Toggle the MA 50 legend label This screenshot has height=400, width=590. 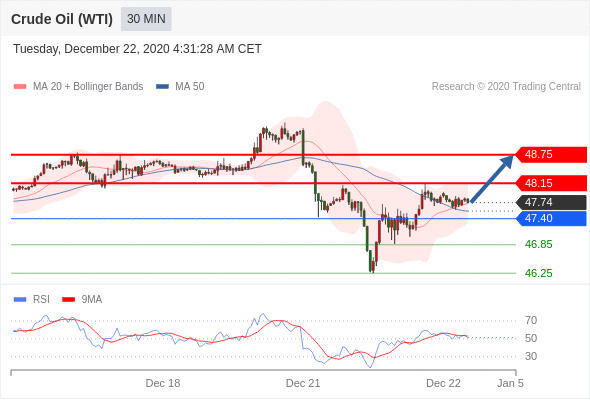[190, 87]
